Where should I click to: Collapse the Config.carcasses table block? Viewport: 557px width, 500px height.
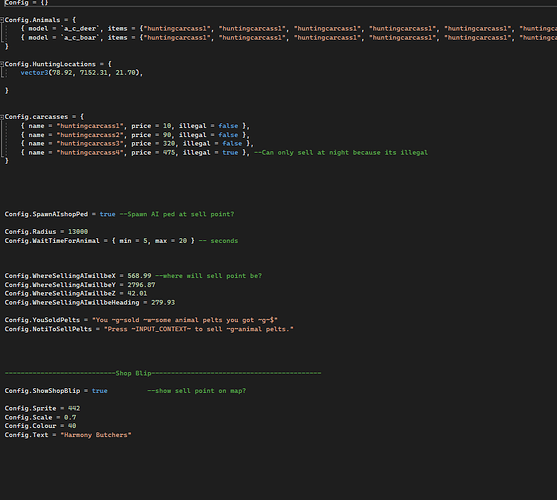[2, 117]
